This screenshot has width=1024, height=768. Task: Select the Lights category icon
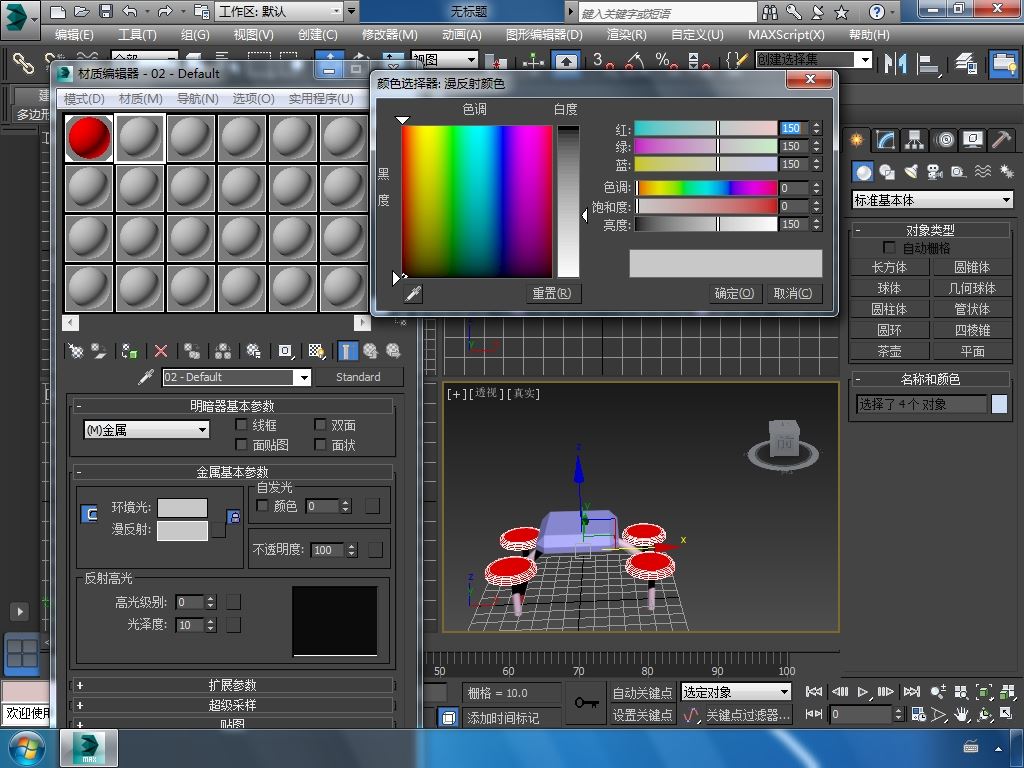911,172
